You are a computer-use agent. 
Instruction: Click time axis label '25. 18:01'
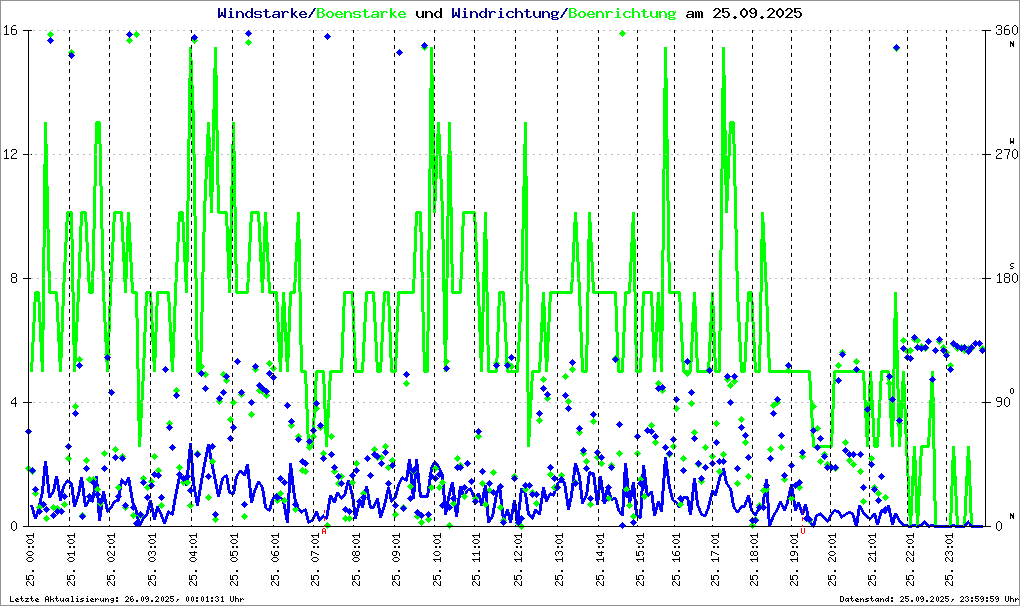[754, 560]
